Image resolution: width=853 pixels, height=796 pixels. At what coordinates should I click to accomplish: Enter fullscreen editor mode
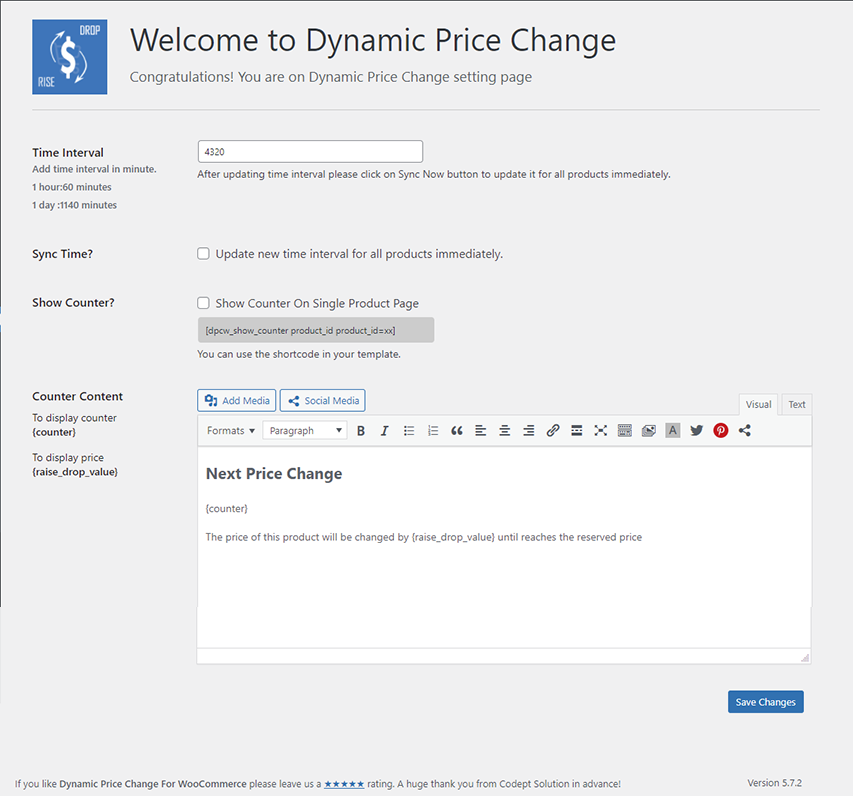click(x=601, y=431)
